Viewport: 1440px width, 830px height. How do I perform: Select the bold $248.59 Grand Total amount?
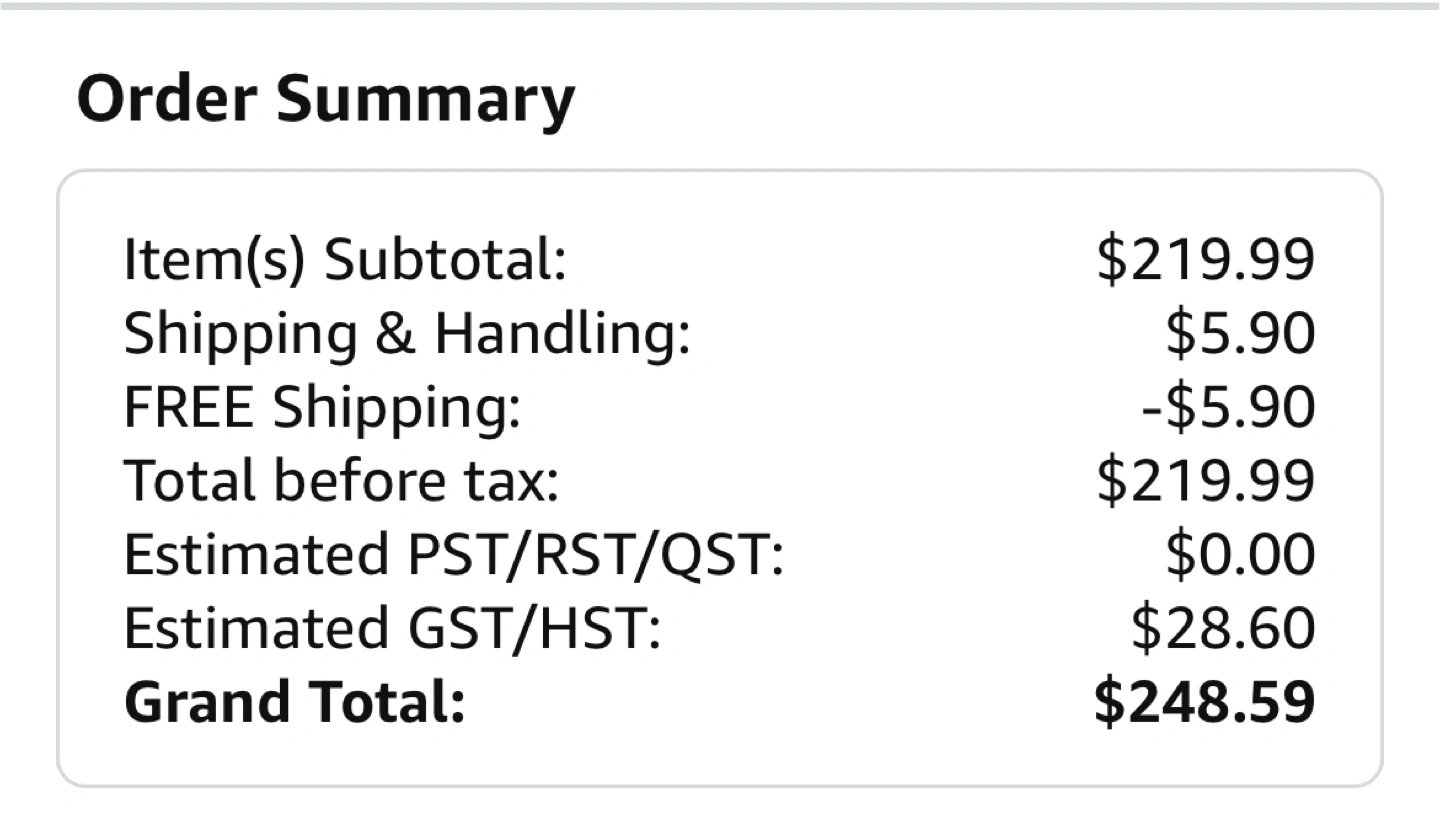coord(1204,701)
